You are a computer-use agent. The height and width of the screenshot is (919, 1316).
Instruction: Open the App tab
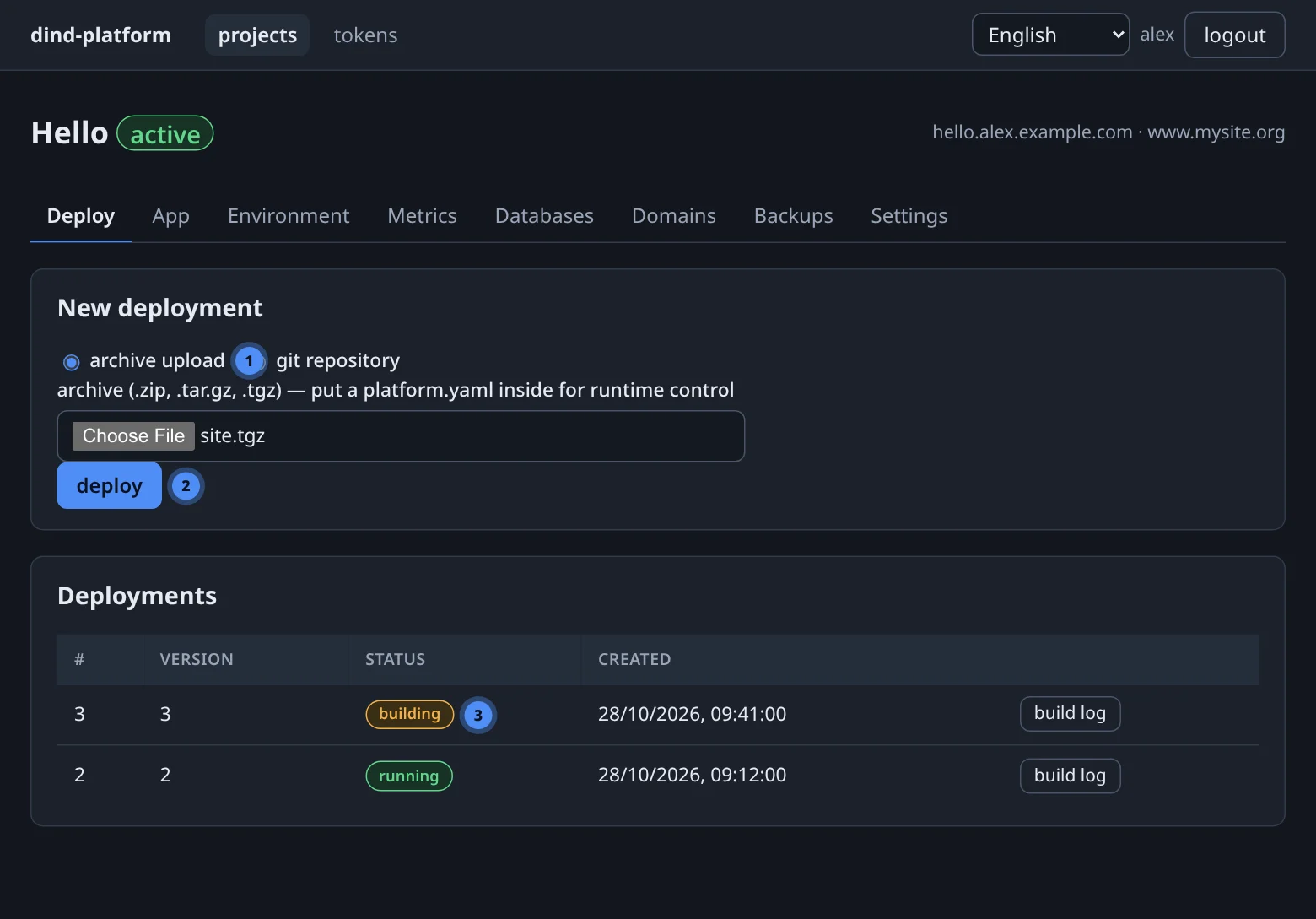[x=170, y=216]
